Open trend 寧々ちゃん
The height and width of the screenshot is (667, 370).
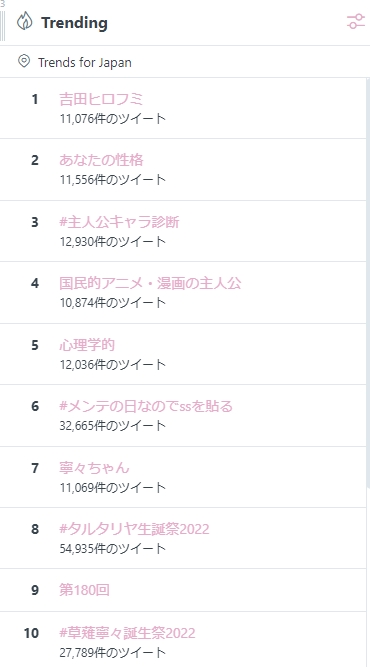point(94,468)
